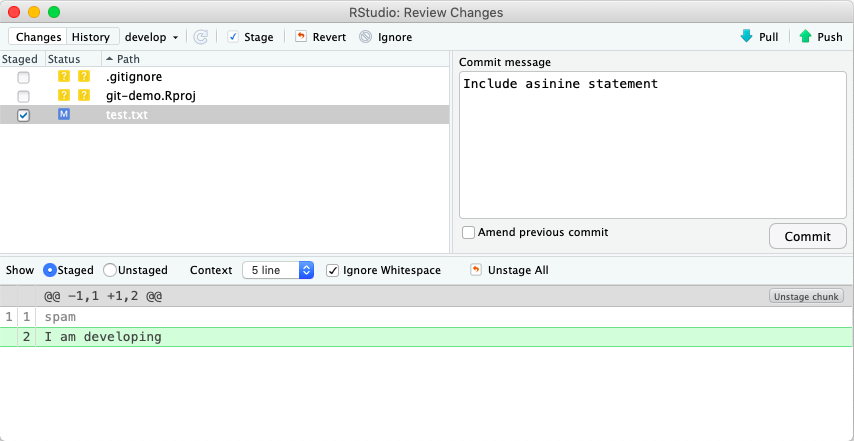Click the diff line 'I am developing'
This screenshot has height=441, width=854.
pos(103,337)
